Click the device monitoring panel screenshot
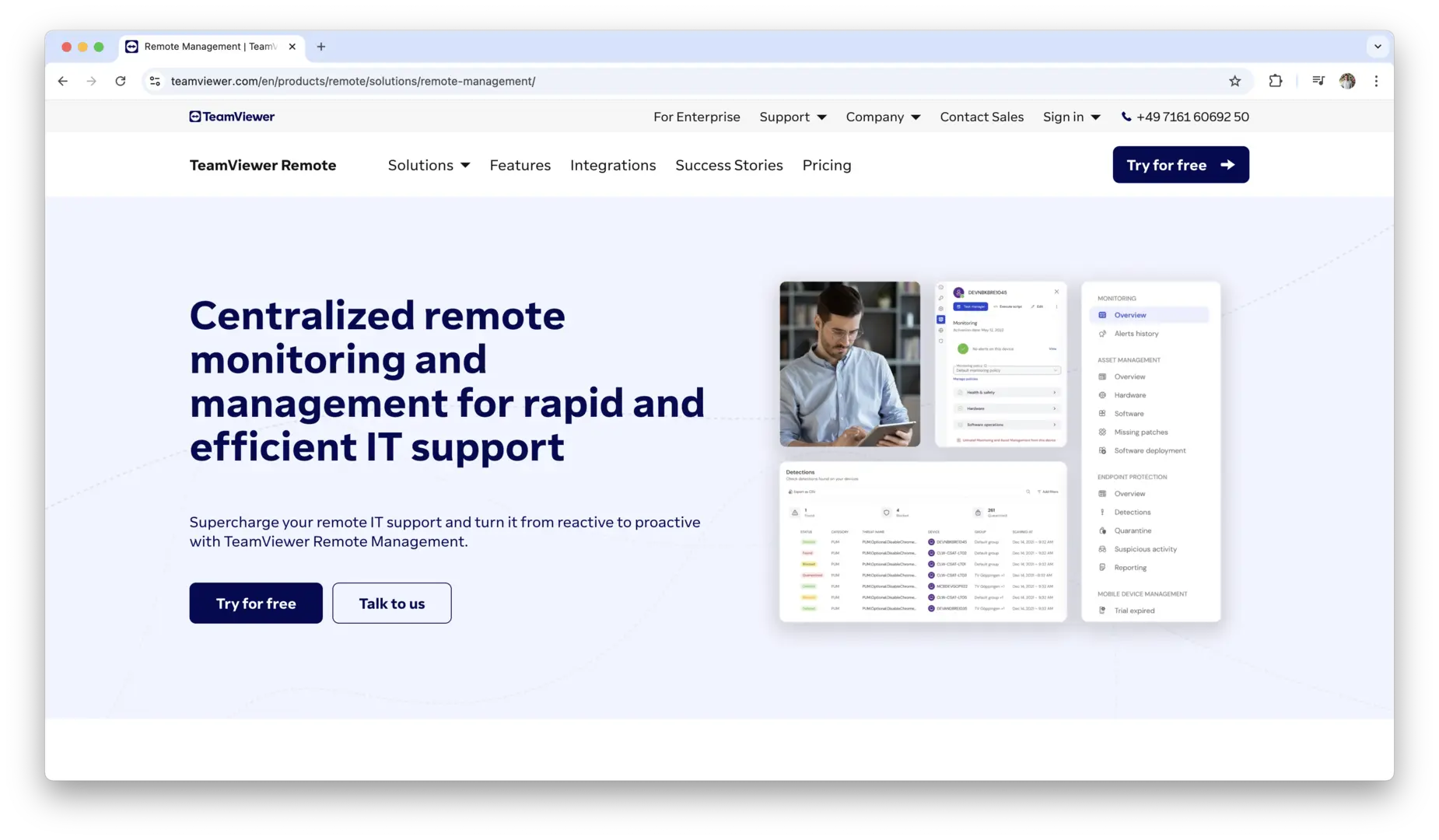The height and width of the screenshot is (840, 1439). (x=1000, y=364)
